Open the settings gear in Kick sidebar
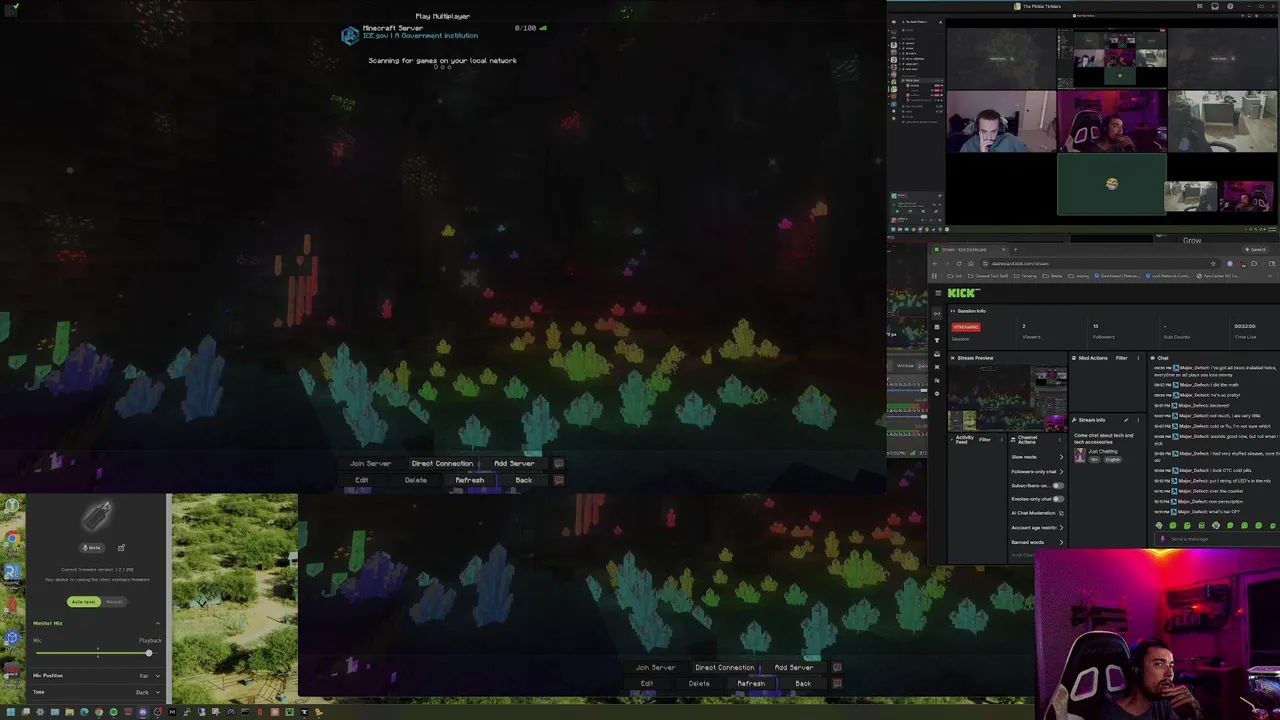This screenshot has width=1280, height=720. tap(937, 394)
